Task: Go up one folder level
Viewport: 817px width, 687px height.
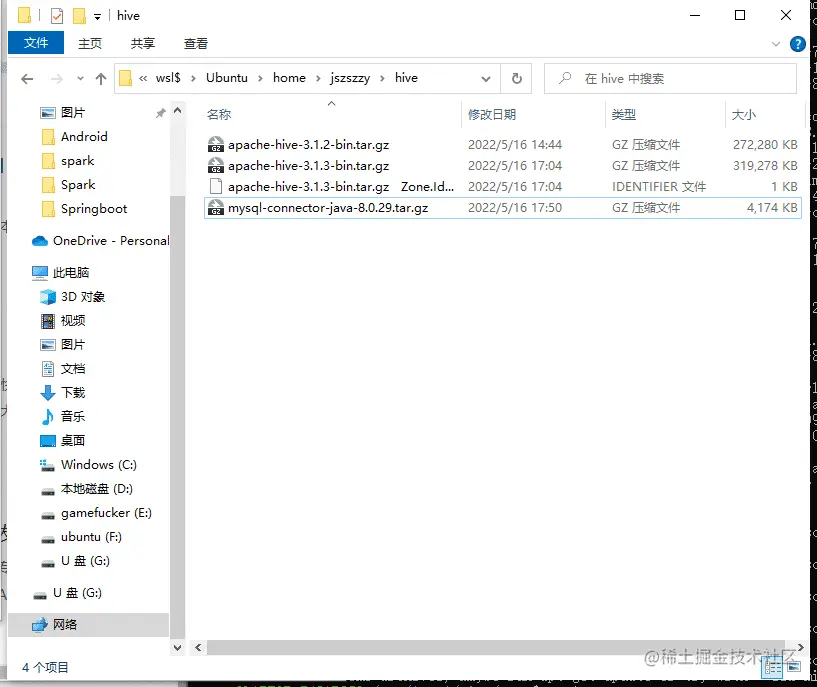Action: [x=101, y=79]
